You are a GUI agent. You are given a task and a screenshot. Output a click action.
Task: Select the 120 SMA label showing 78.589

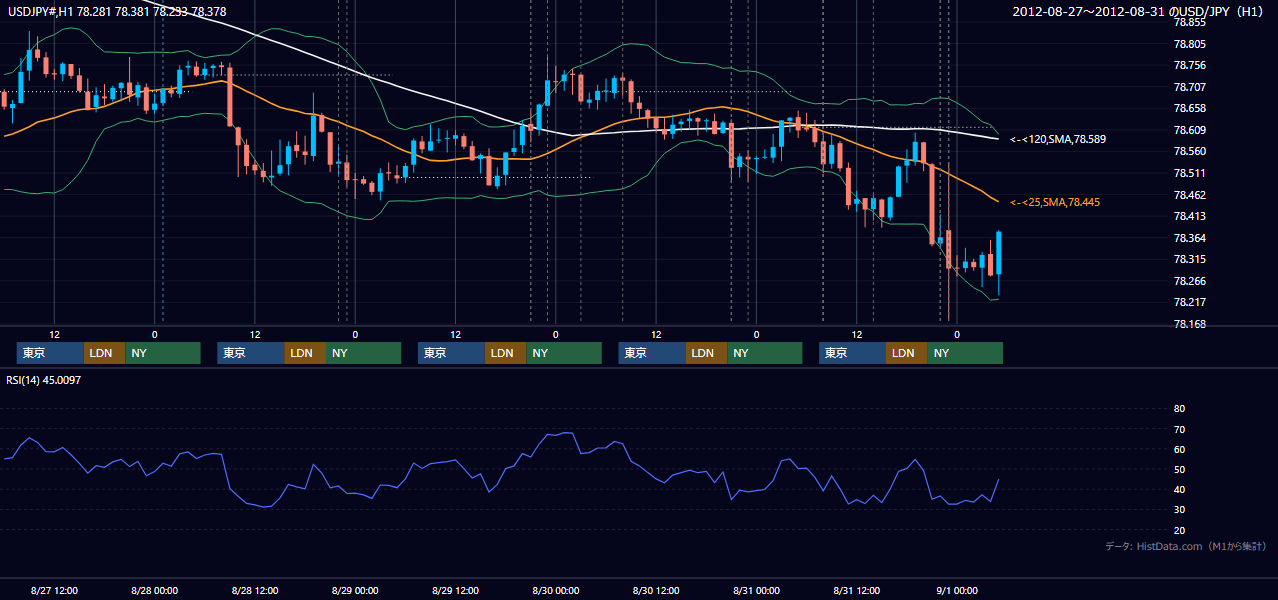[1058, 139]
